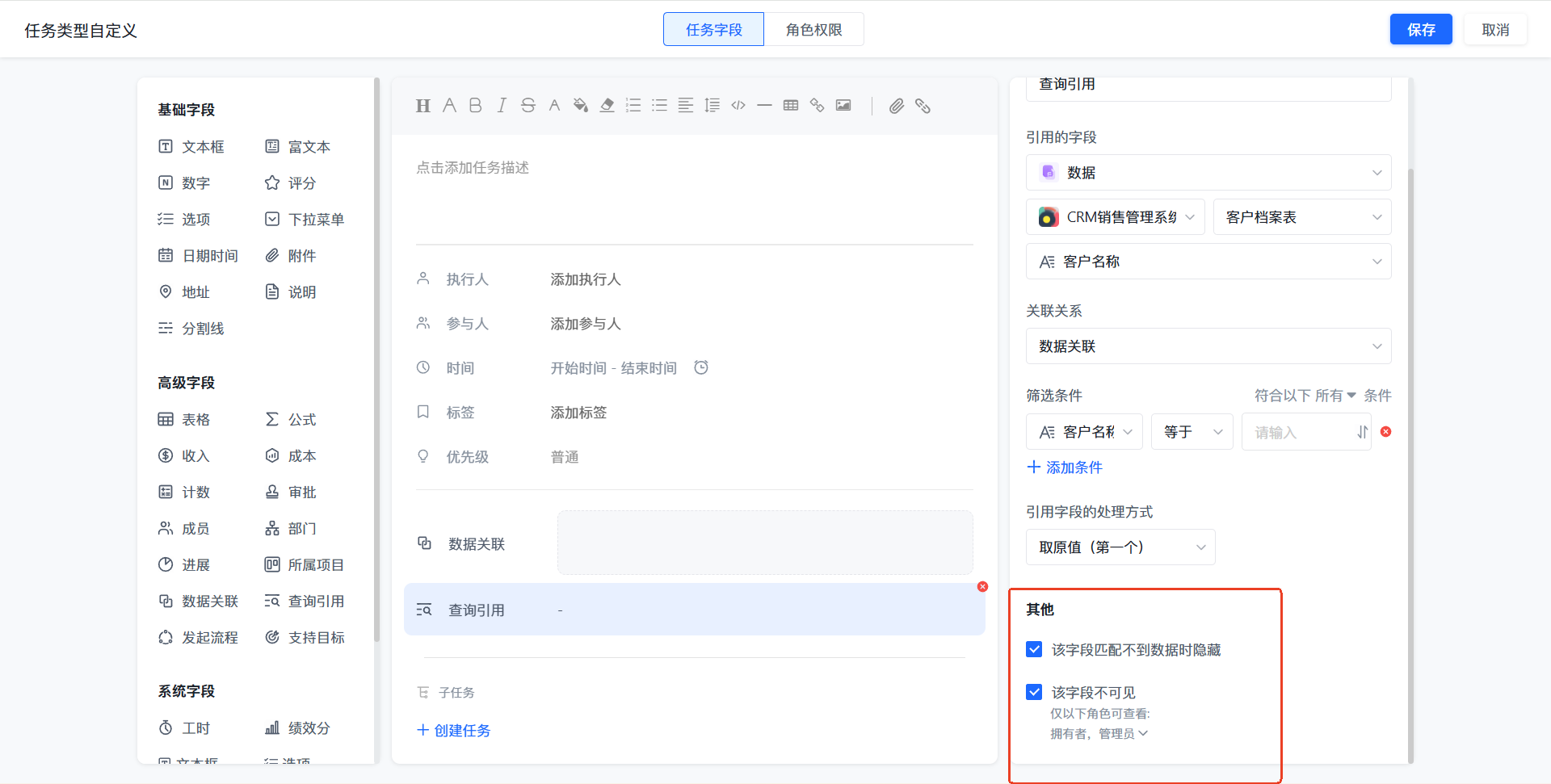Insert an ordered list
The height and width of the screenshot is (784, 1551).
point(633,106)
